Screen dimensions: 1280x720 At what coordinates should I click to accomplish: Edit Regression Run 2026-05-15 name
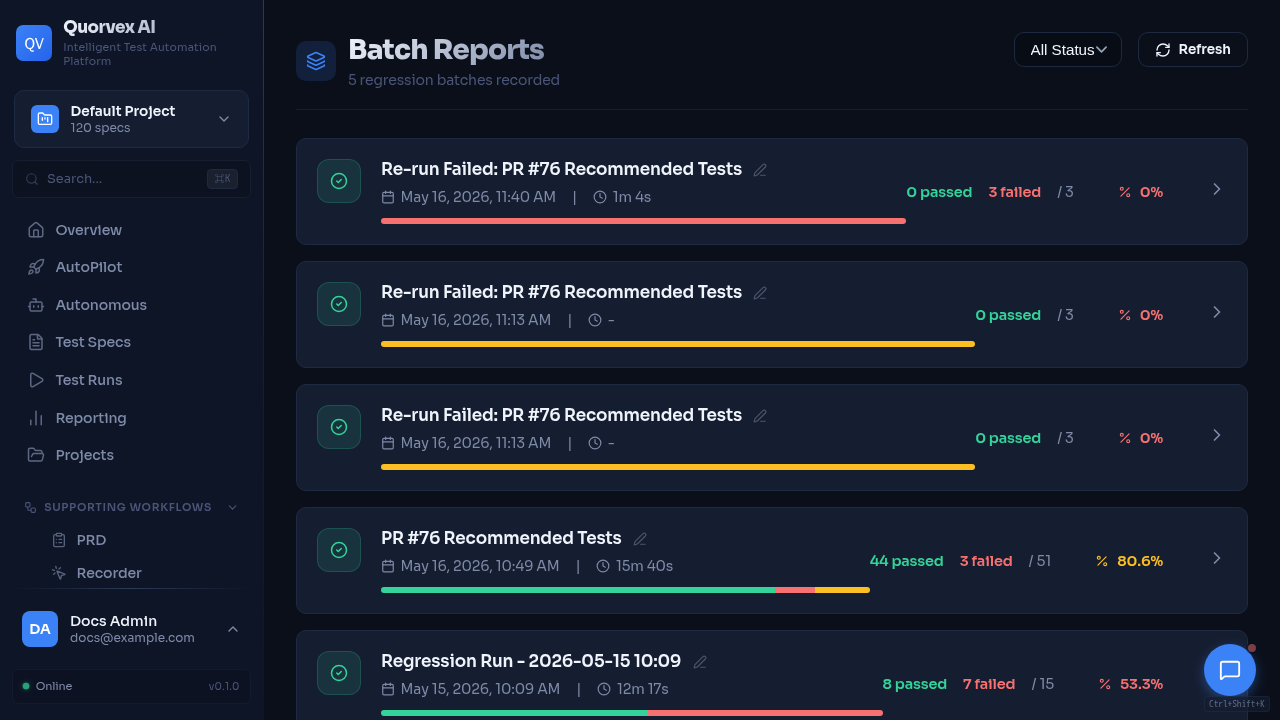(700, 662)
